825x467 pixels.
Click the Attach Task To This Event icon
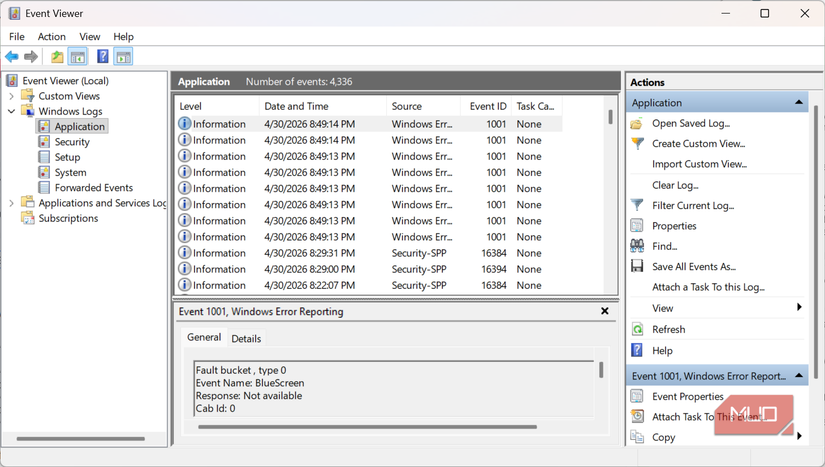tap(637, 417)
